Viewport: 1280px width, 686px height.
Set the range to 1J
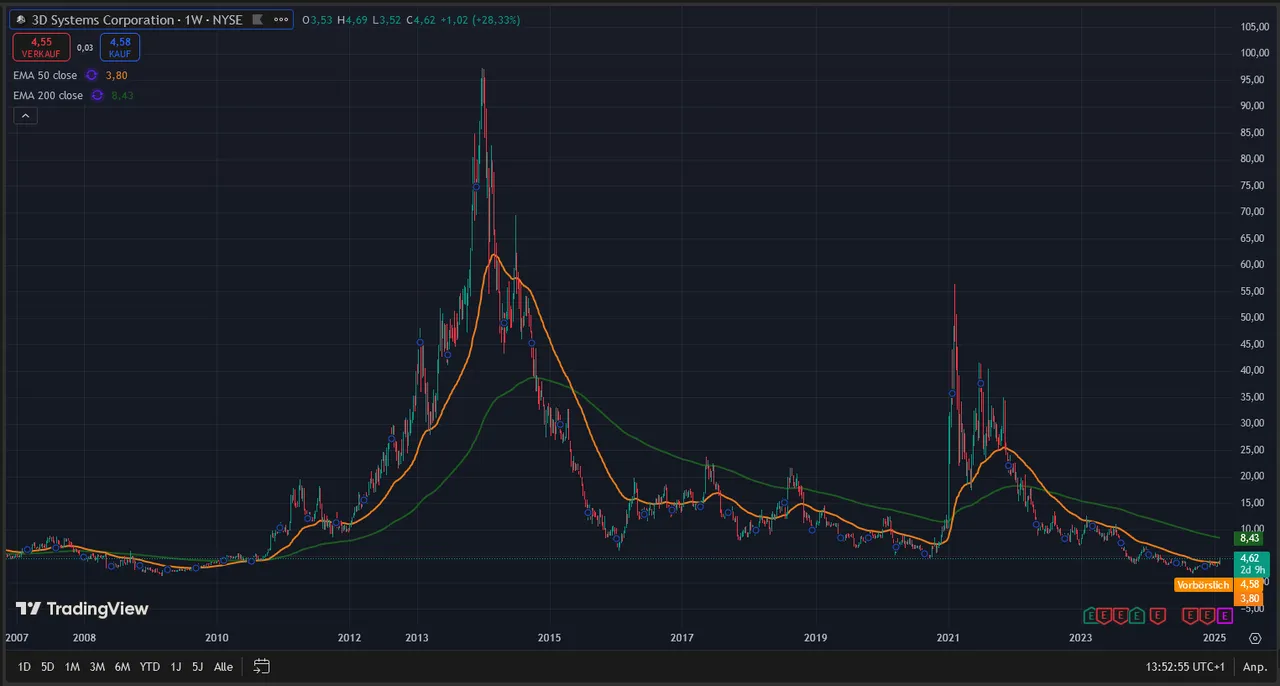[176, 666]
